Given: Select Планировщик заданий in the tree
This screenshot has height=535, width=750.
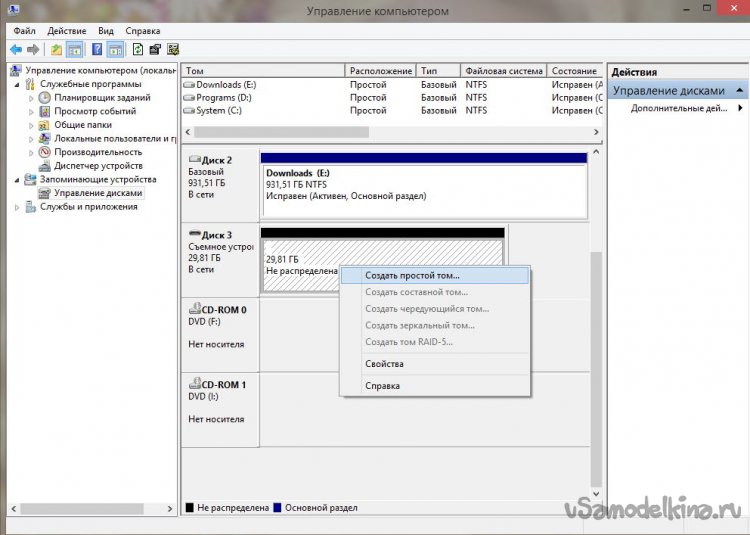Looking at the screenshot, I should point(101,98).
